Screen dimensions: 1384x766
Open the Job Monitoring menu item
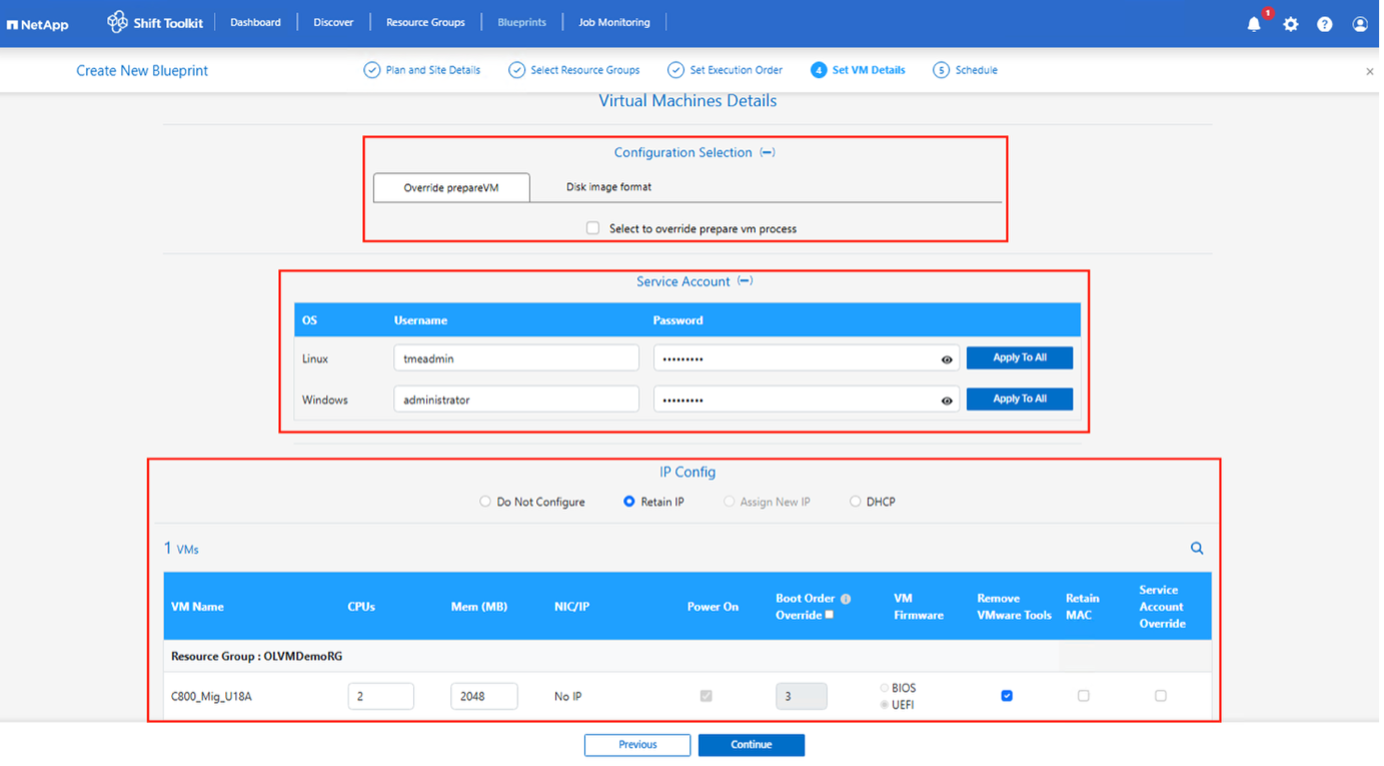(614, 22)
